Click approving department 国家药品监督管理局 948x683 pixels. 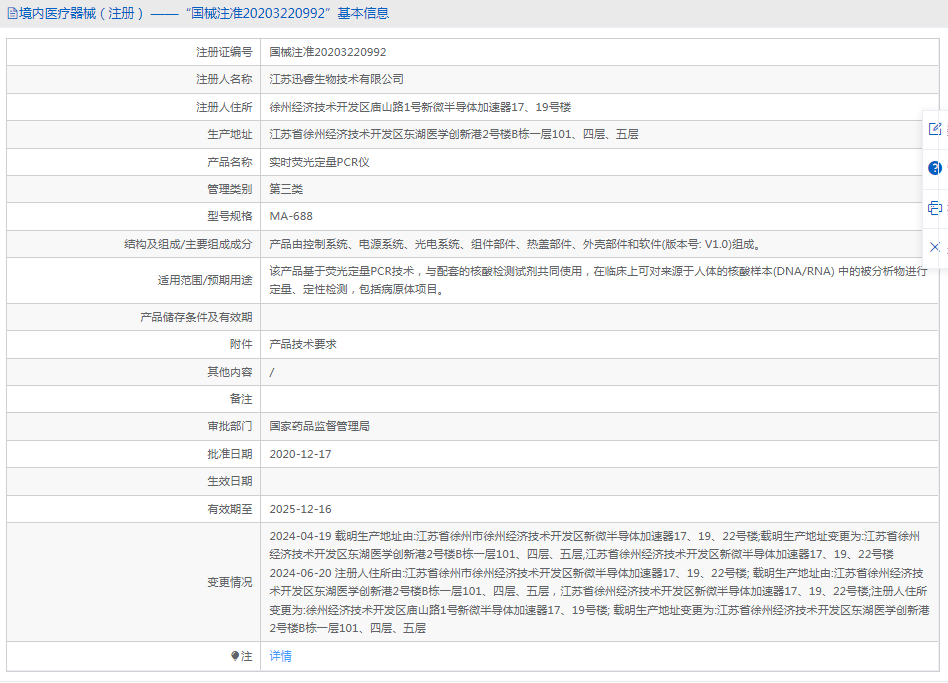[x=319, y=426]
